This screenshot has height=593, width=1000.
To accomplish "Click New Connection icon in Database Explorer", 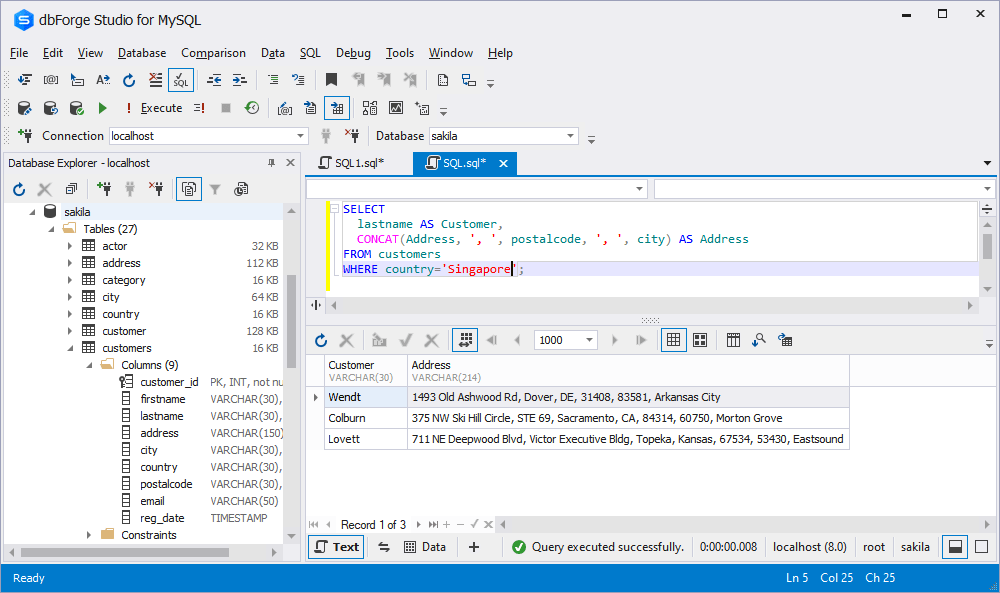I will (104, 188).
